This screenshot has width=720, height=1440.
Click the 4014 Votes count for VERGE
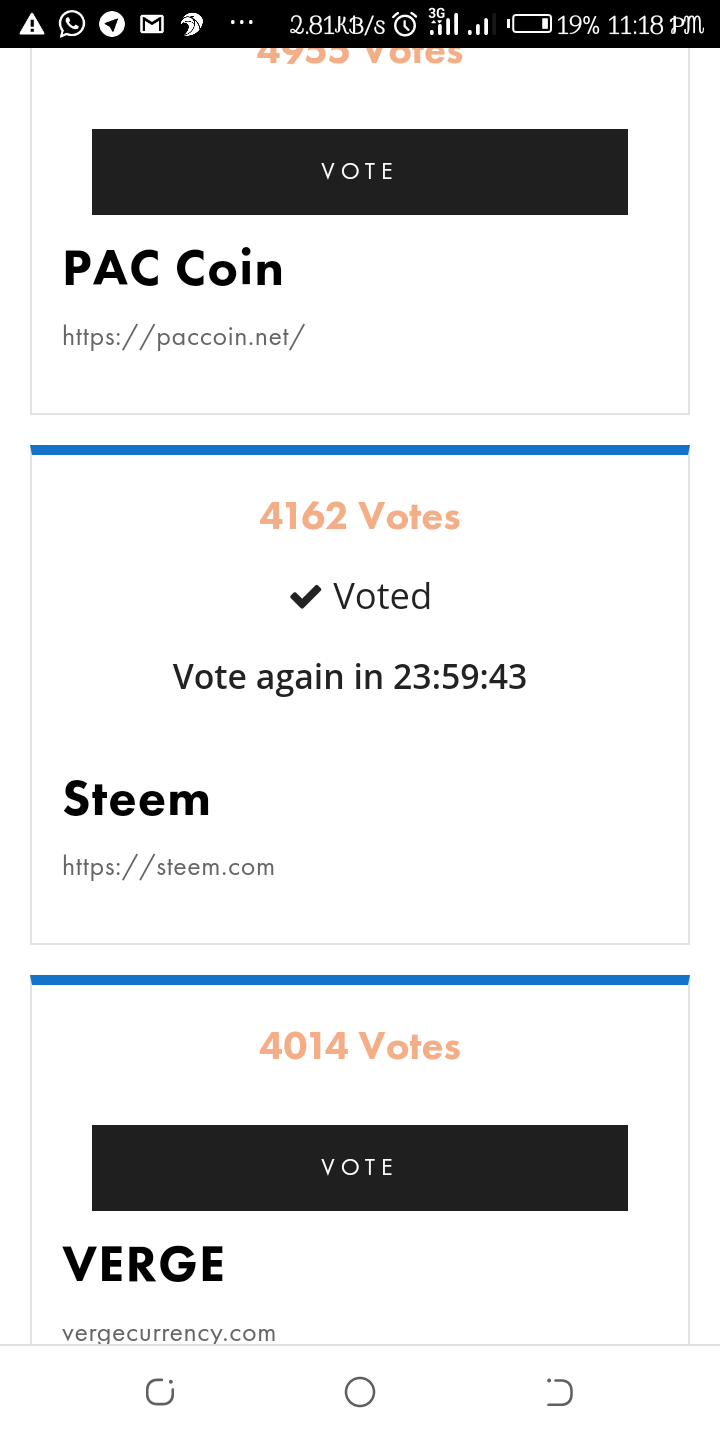pos(360,1047)
